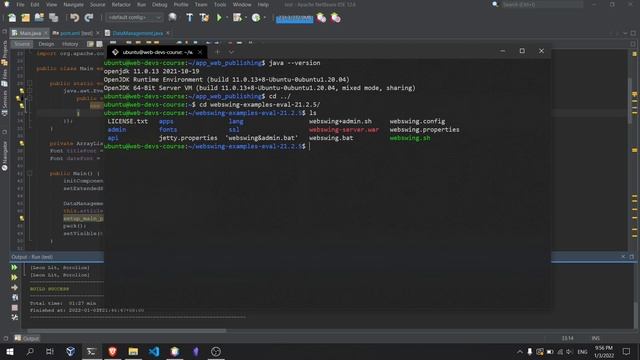
Task: Click the NetBeans quick search field
Action: (x=542, y=4)
